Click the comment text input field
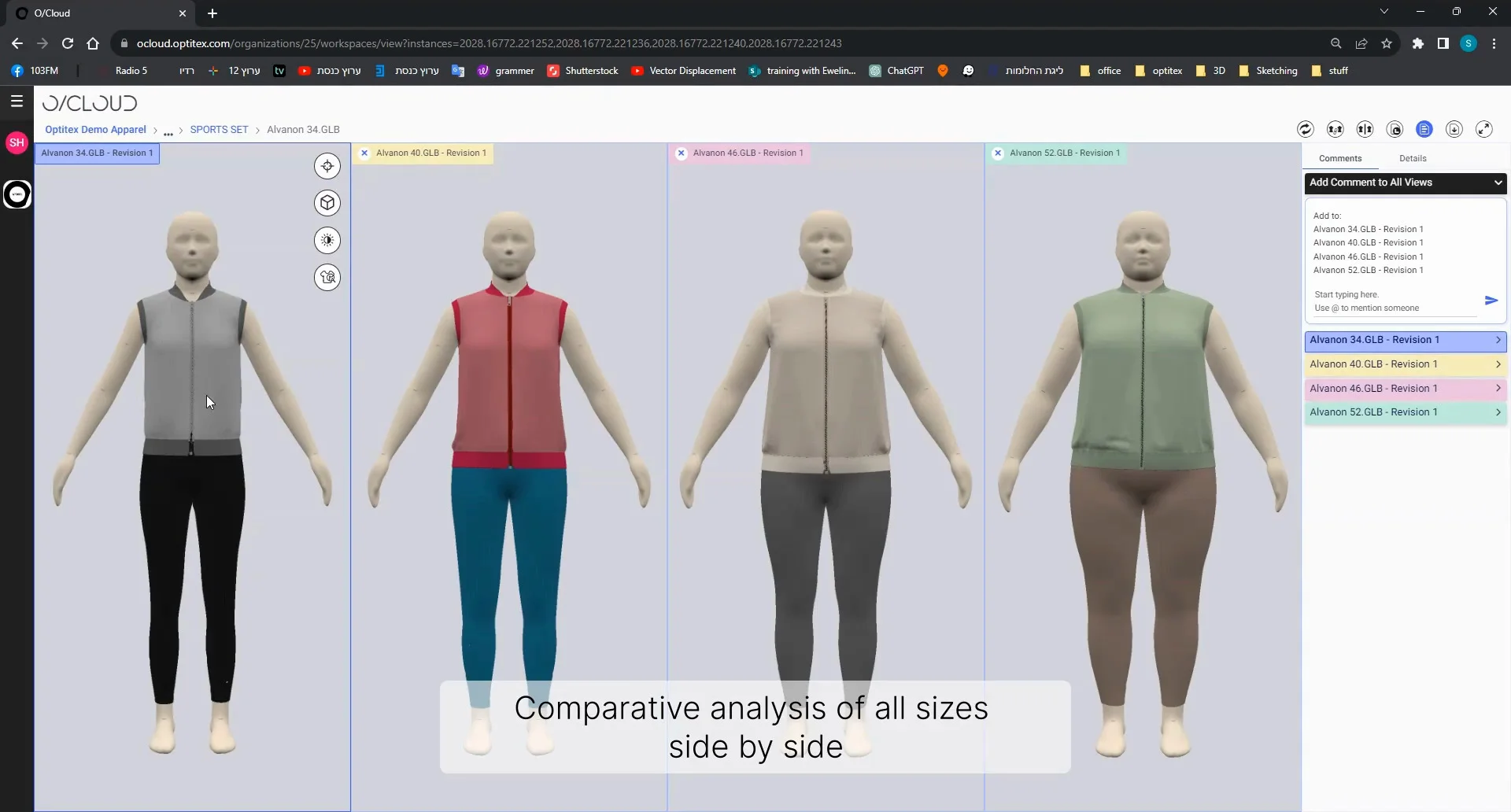 (1393, 301)
